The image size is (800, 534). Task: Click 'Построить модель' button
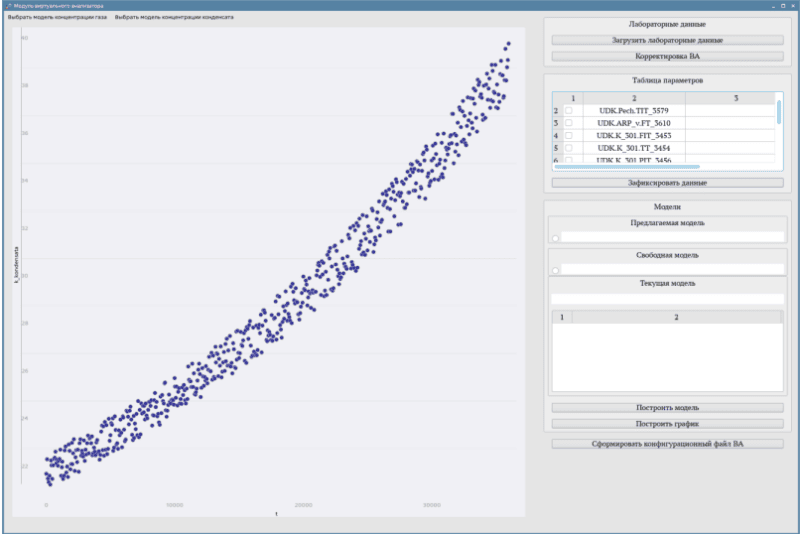click(667, 408)
